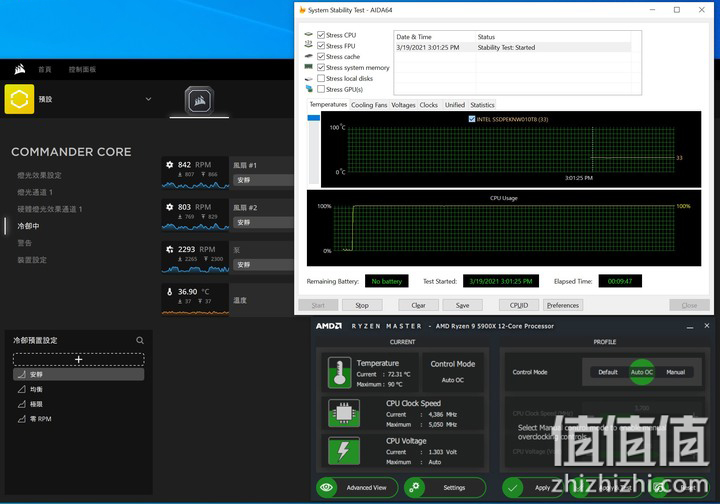Open 裝置設定 in Commander Core menu
The height and width of the screenshot is (504, 720).
tap(32, 260)
